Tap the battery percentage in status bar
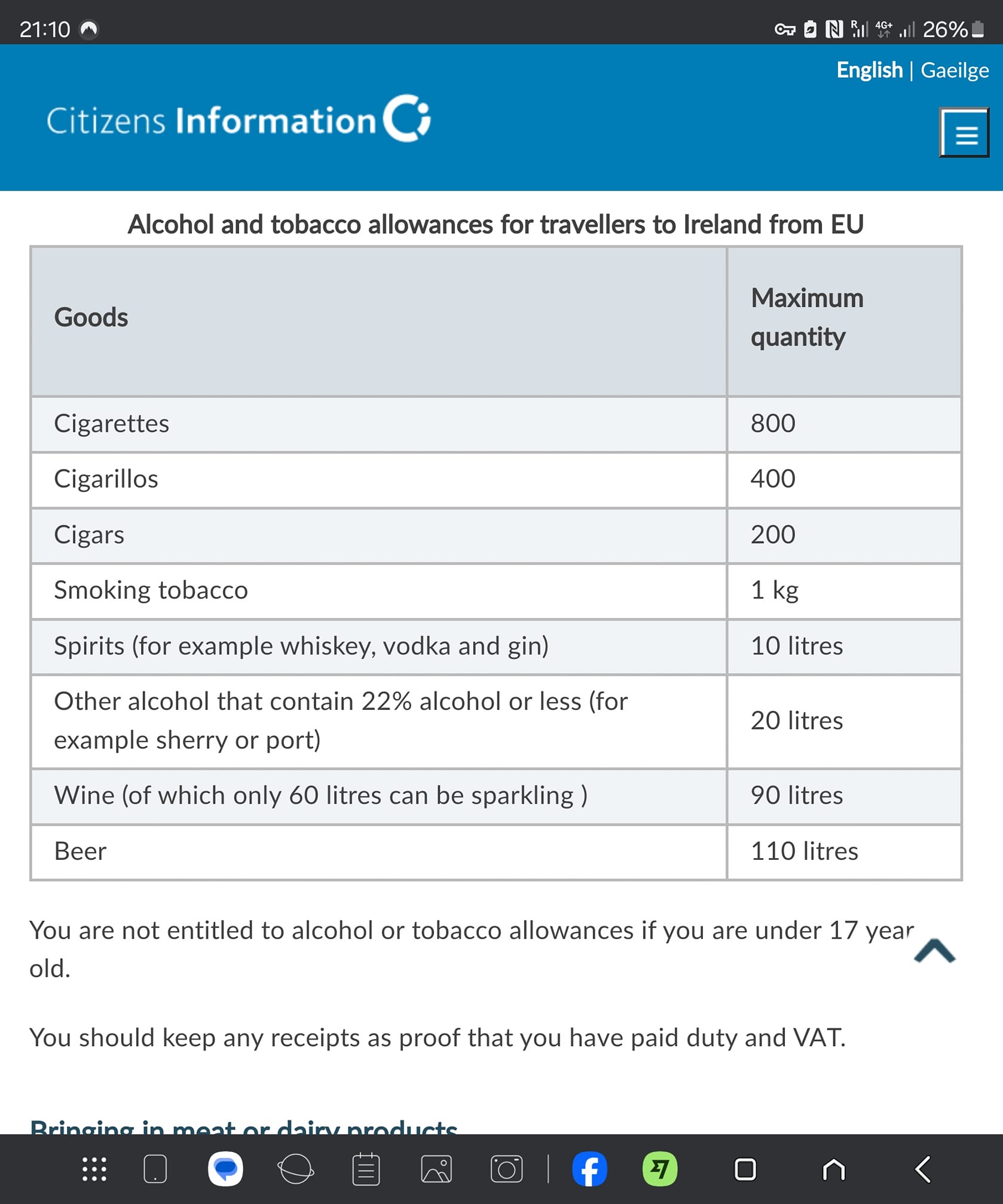Viewport: 1003px width, 1204px height. coord(945,29)
